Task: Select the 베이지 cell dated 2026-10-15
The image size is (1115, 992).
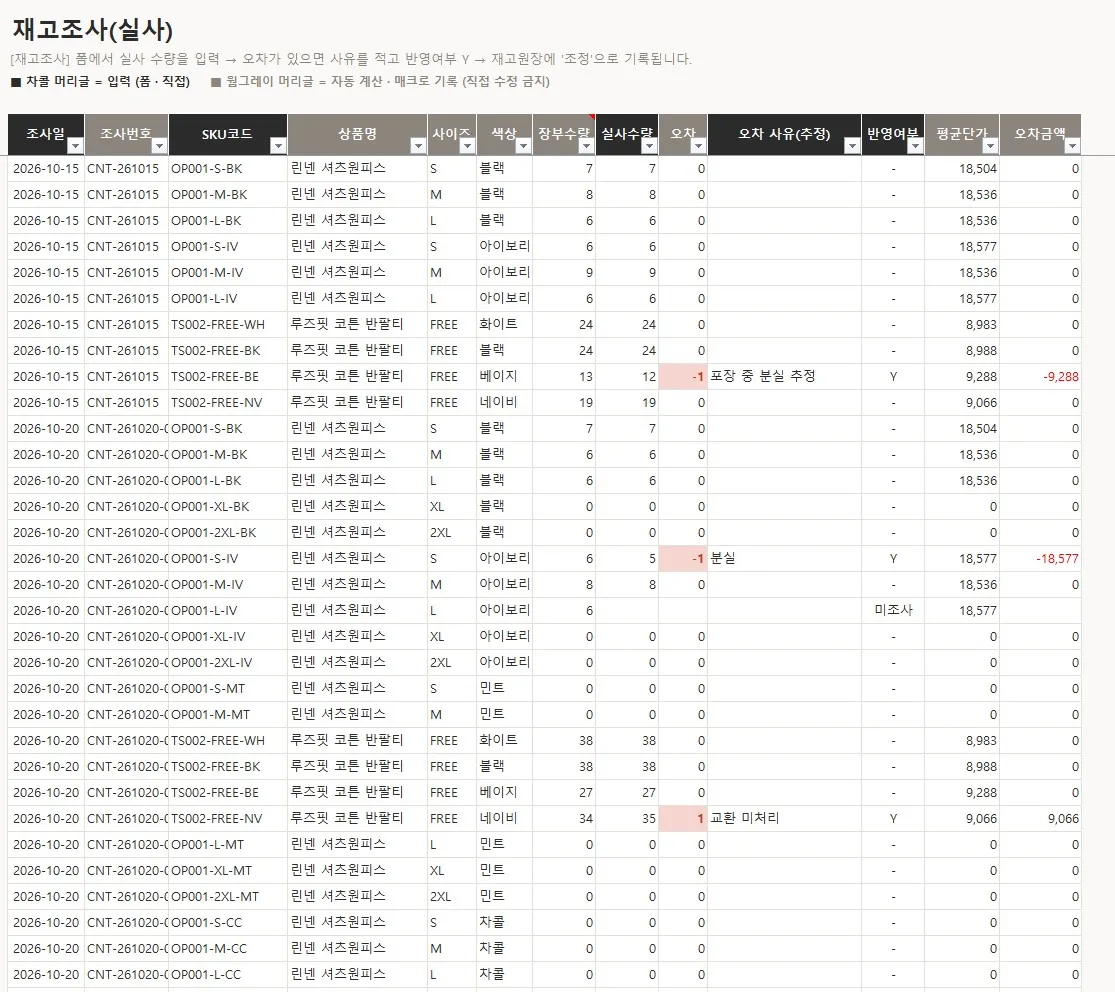Action: (x=504, y=376)
